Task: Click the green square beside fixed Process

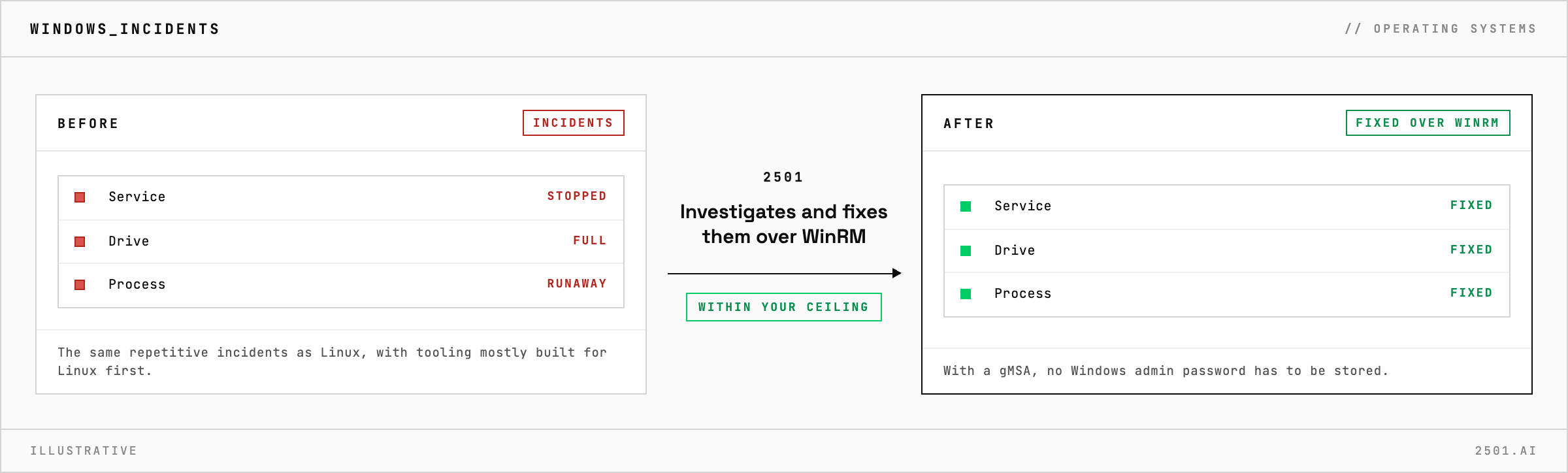Action: click(x=966, y=294)
